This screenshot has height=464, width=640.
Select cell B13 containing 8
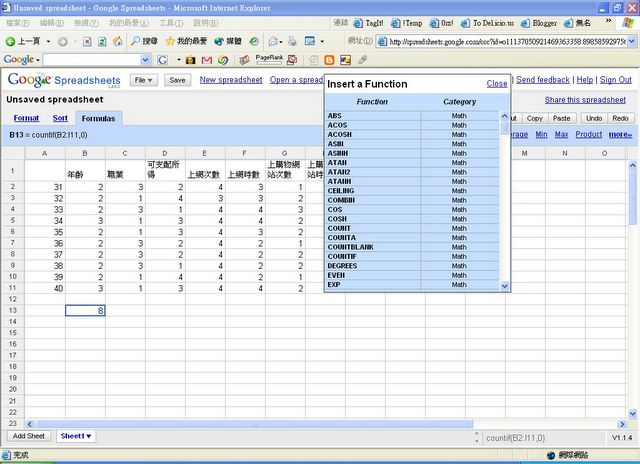point(85,311)
